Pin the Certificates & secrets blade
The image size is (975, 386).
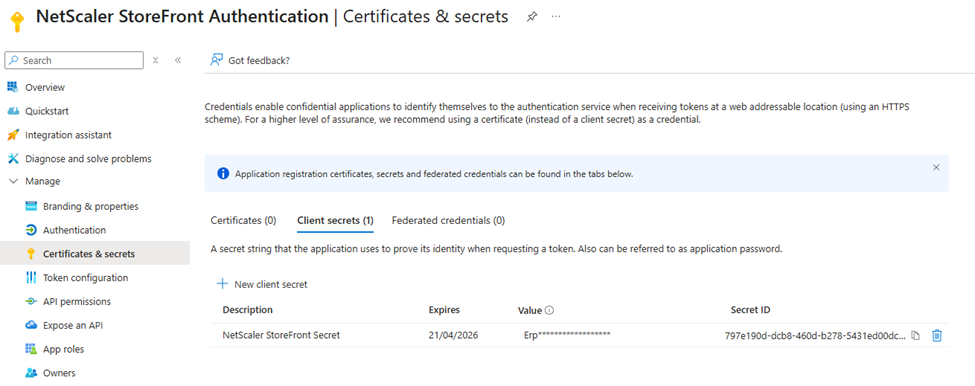532,17
